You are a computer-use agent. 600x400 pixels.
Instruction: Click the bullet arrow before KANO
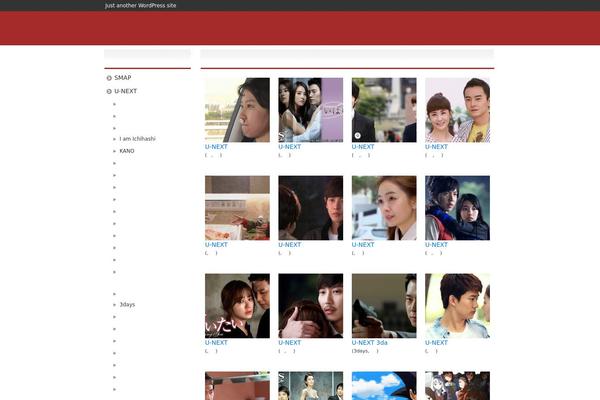point(114,151)
